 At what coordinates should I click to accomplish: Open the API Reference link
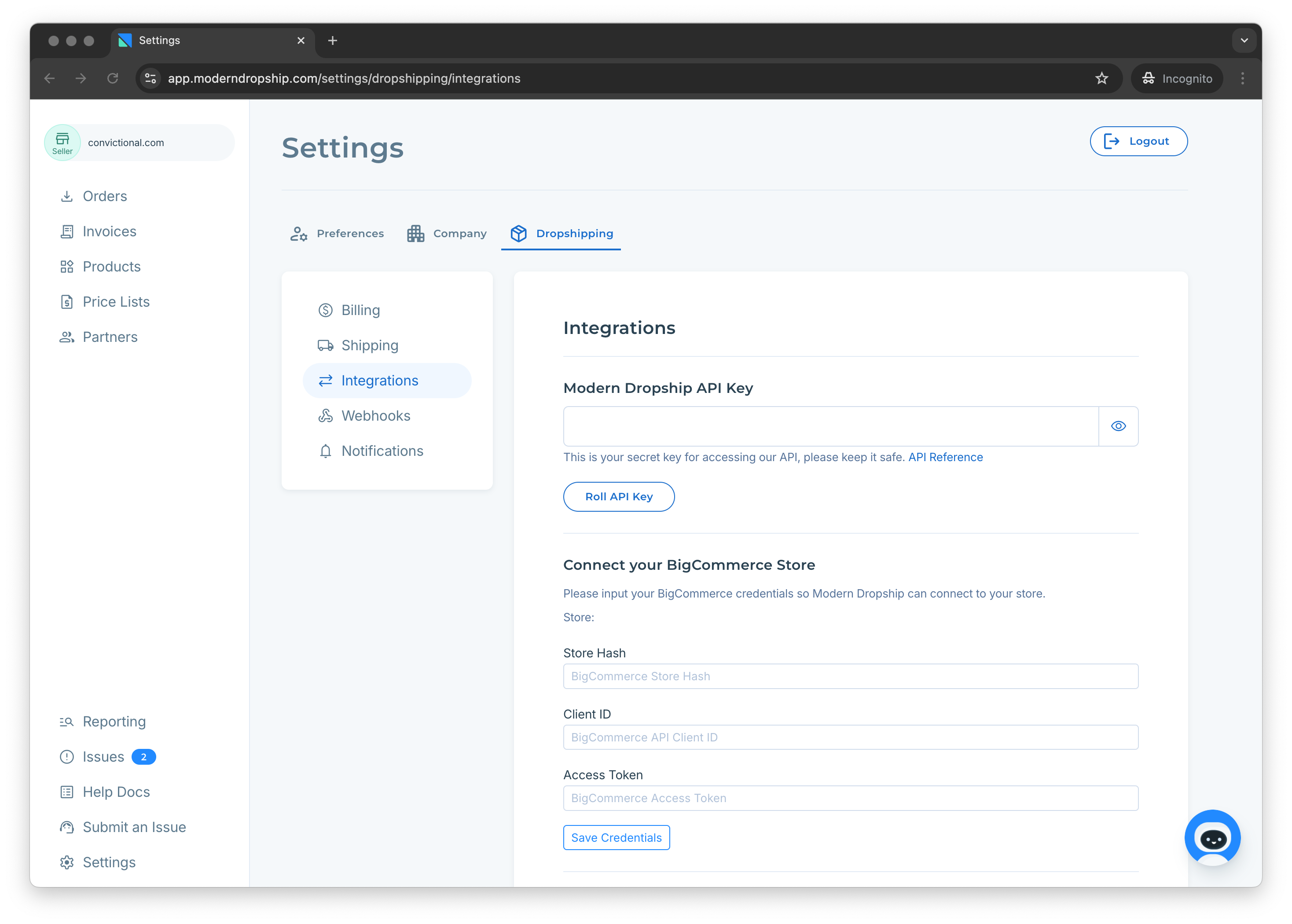(945, 458)
